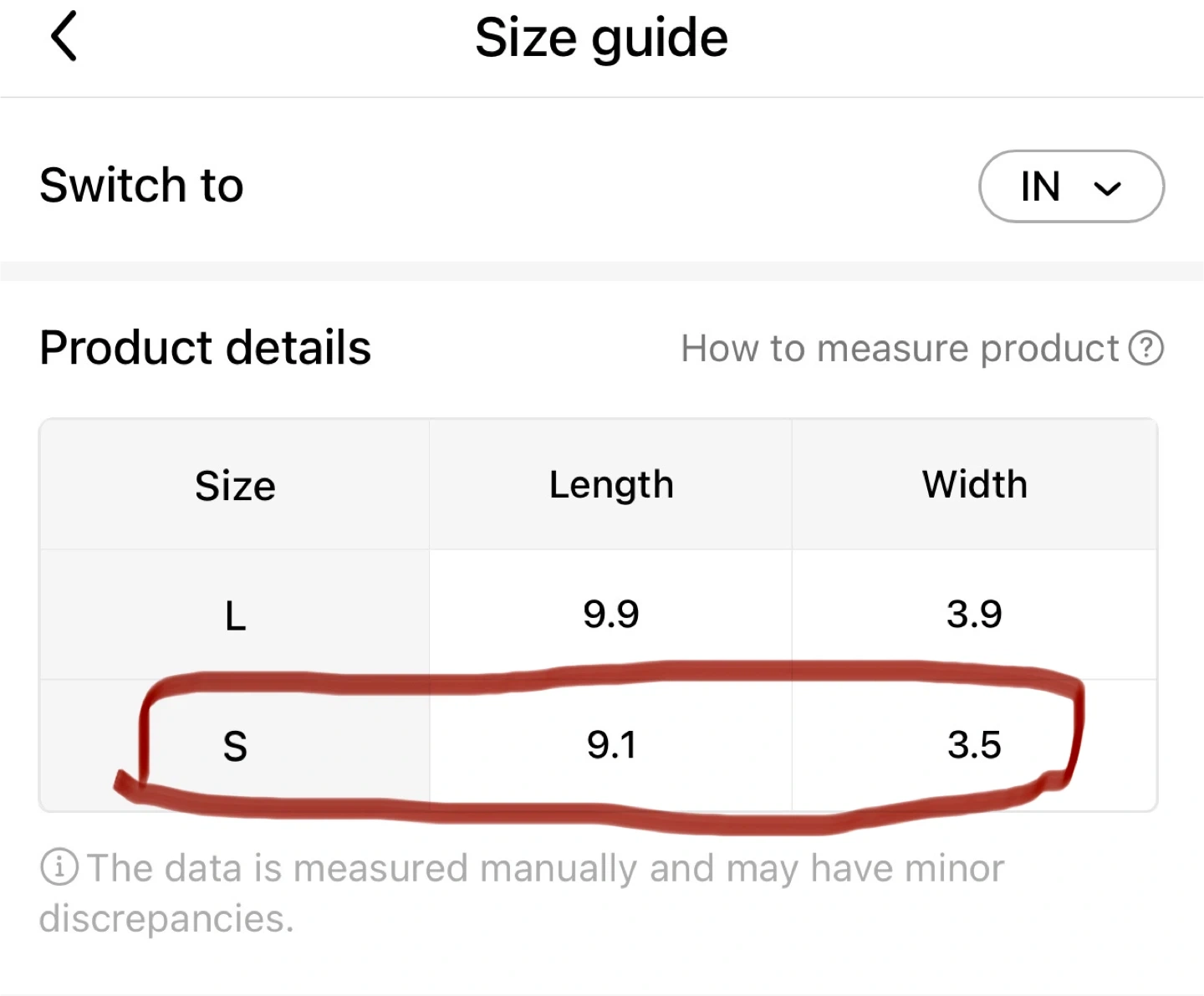This screenshot has height=996, width=1204.
Task: Click the dropdown chevron beside IN
Action: 1107,188
